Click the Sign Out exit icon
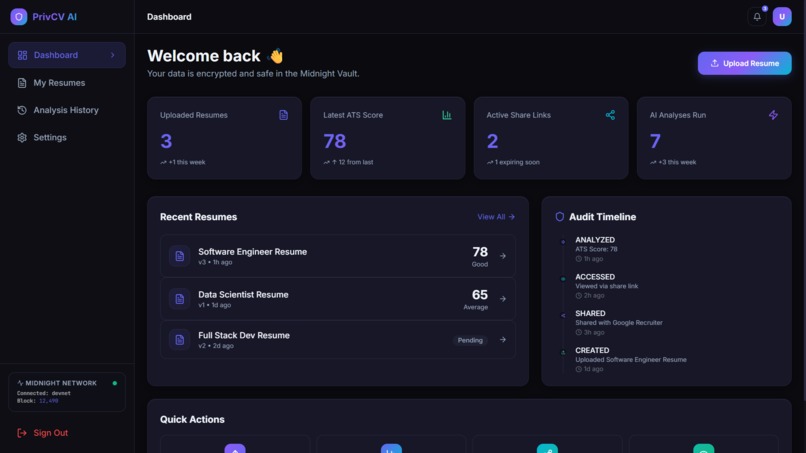Viewport: 806px width, 453px height. pyautogui.click(x=22, y=433)
